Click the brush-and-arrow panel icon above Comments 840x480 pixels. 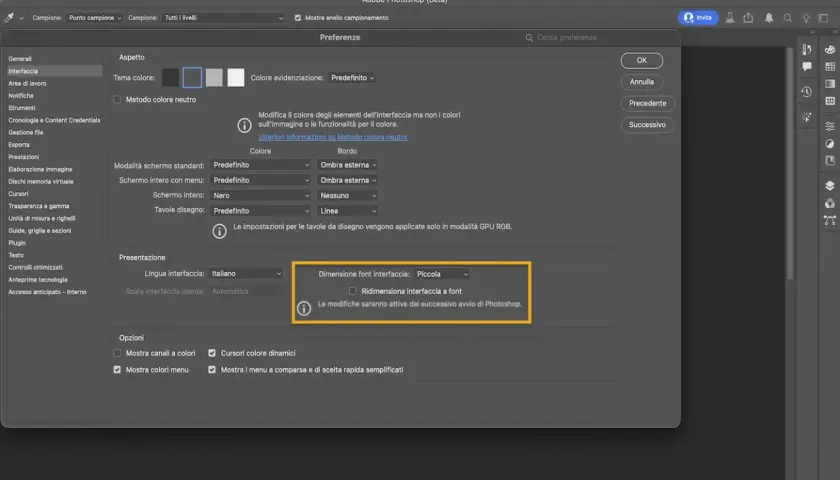tap(807, 49)
